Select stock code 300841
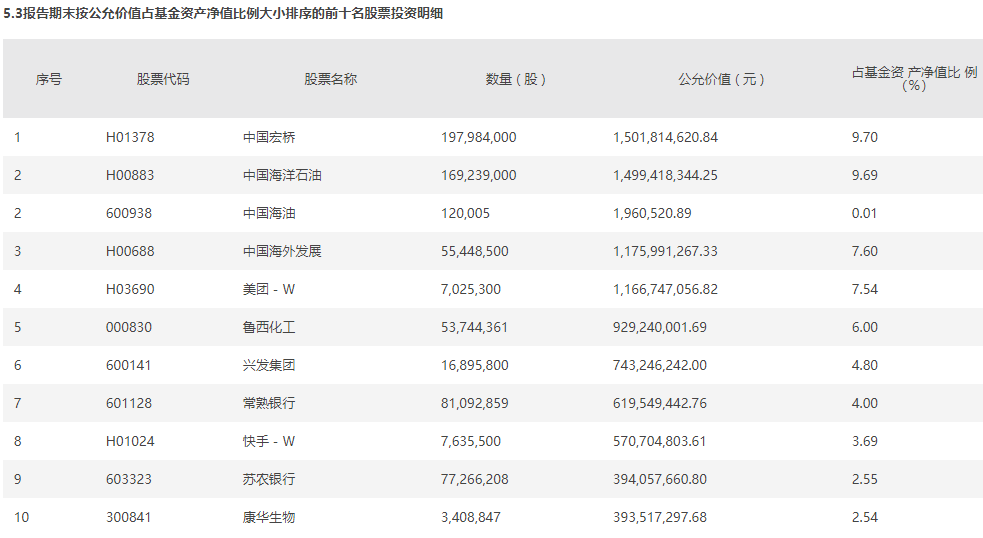 (129, 518)
